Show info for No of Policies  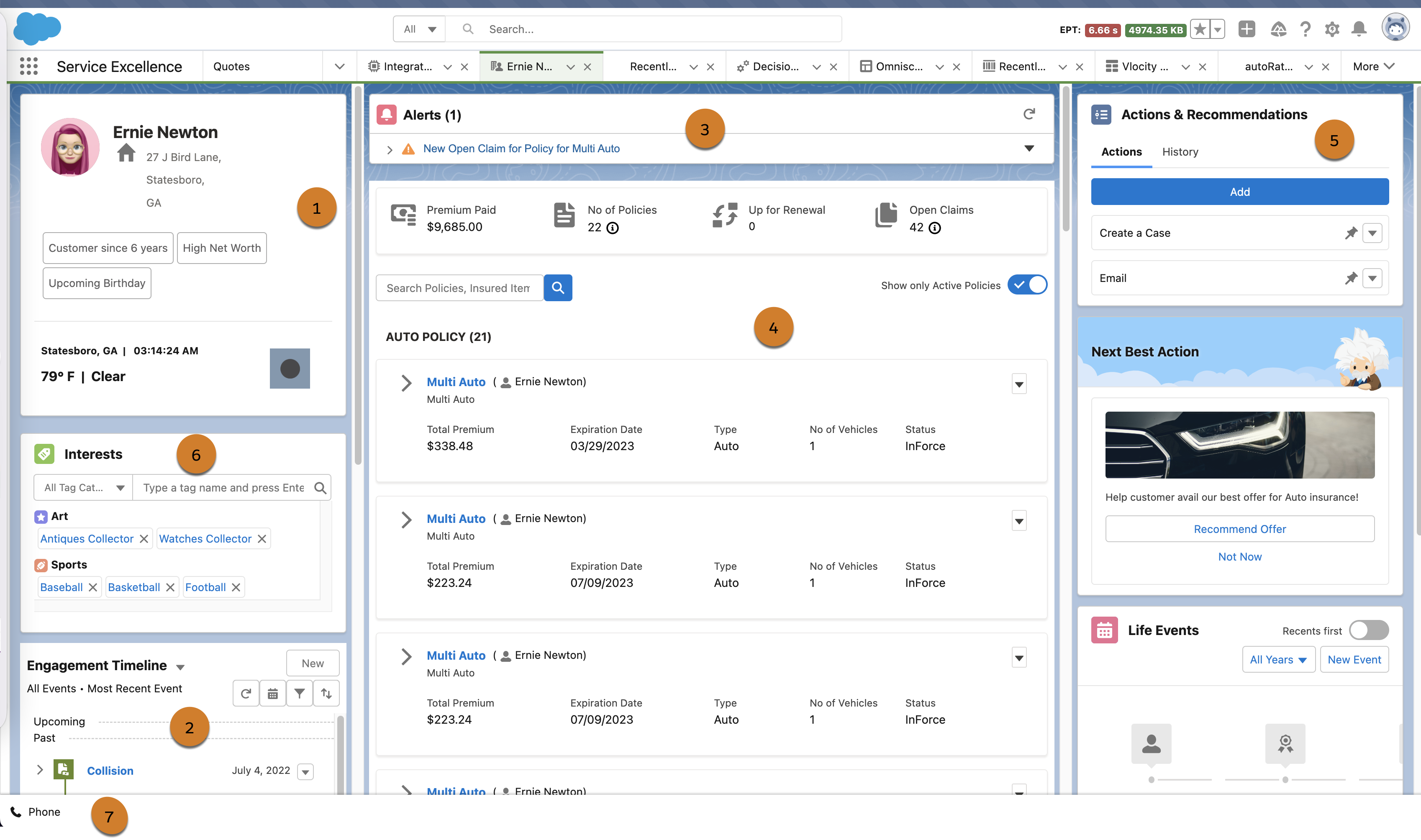pyautogui.click(x=613, y=228)
